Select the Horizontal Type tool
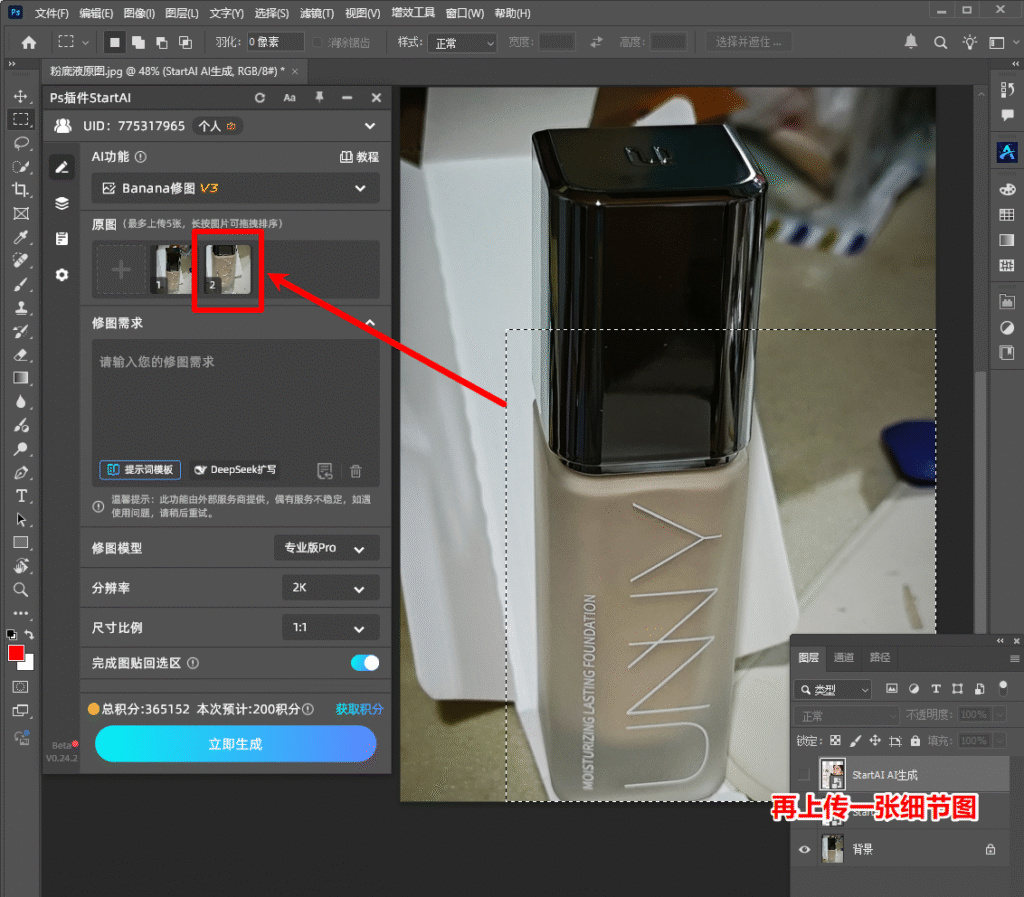Image resolution: width=1024 pixels, height=897 pixels. [x=21, y=496]
